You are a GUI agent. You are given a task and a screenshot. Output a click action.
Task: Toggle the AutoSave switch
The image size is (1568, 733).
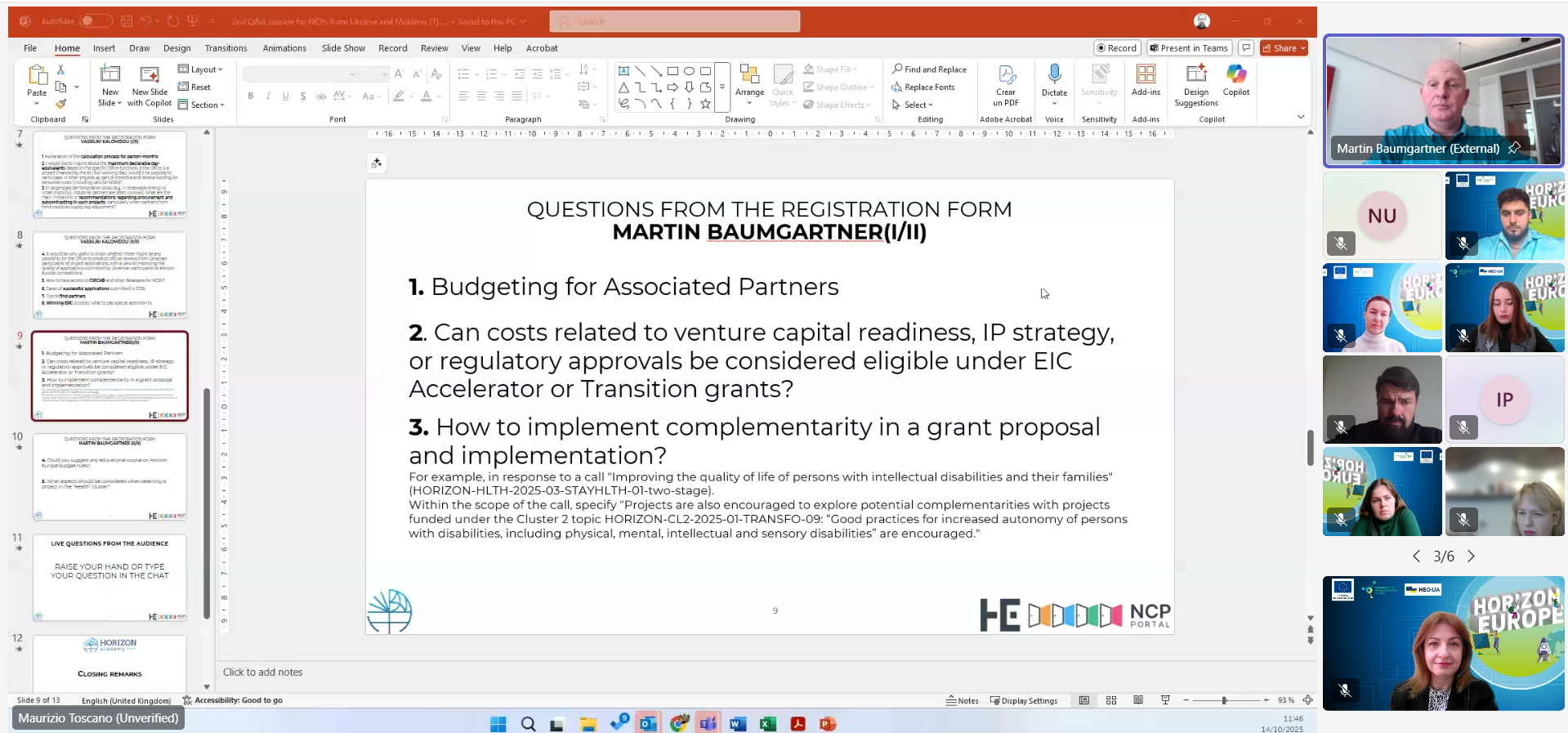pos(96,20)
